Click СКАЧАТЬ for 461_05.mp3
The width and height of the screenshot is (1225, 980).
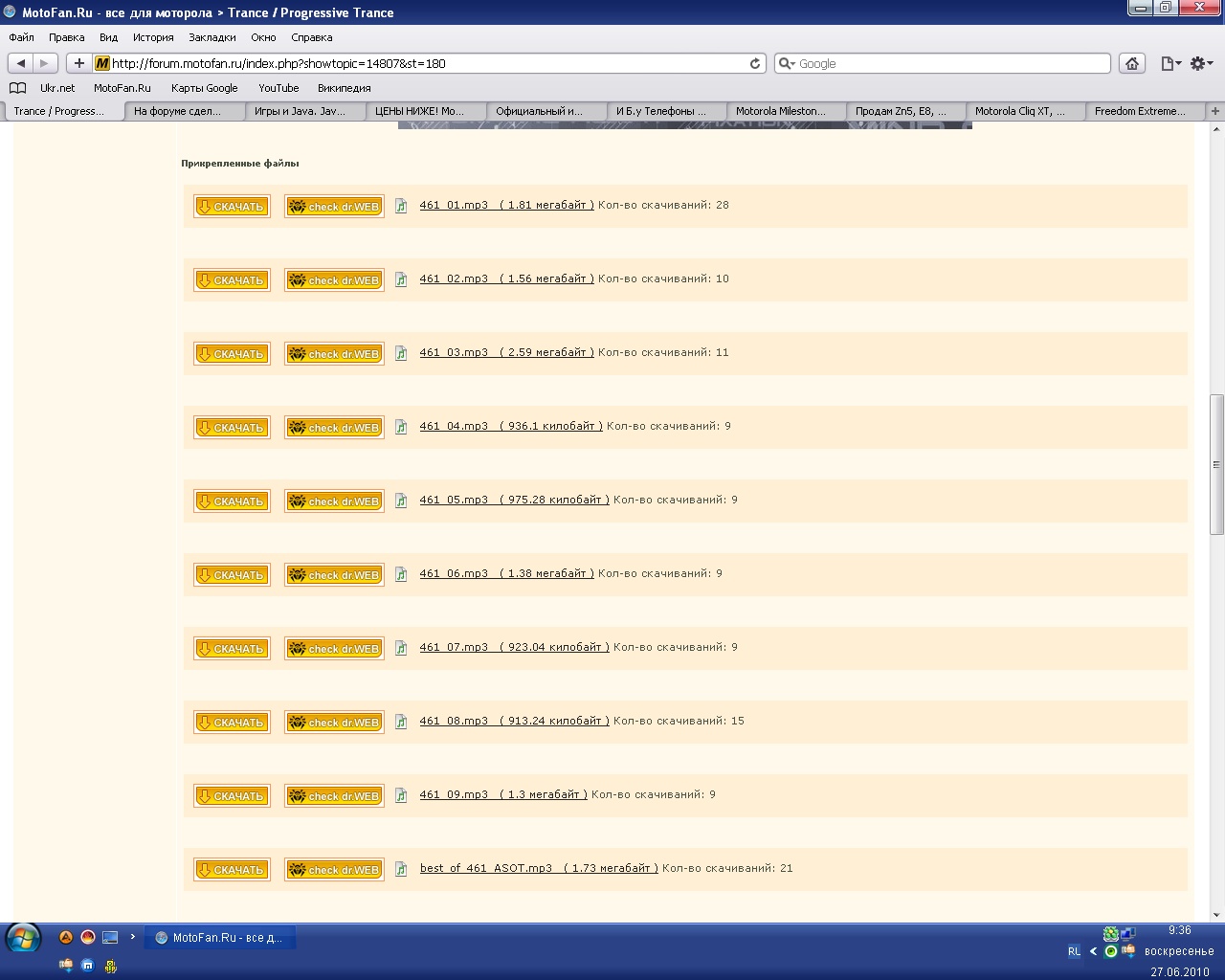[232, 501]
